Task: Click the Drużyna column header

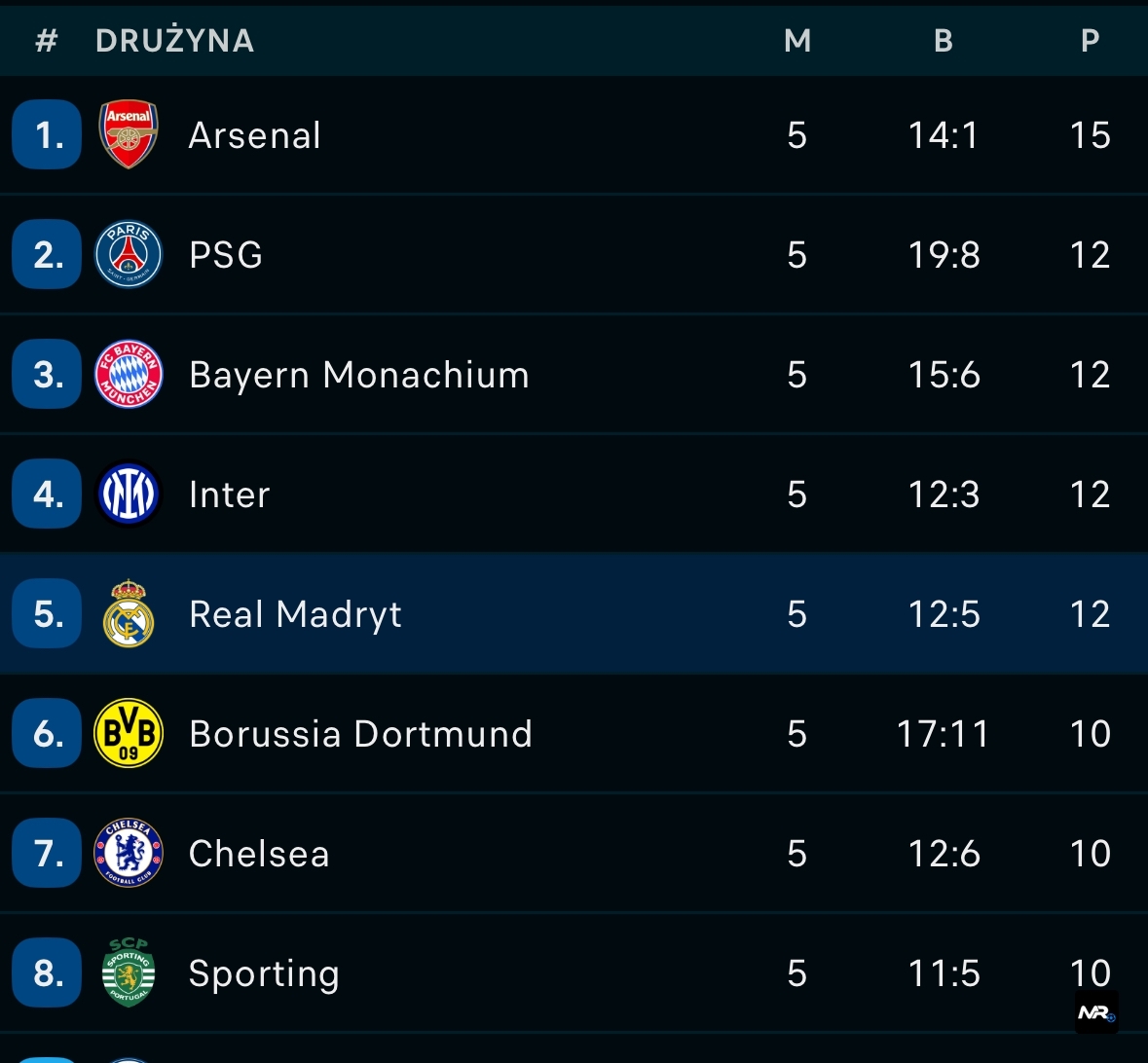Action: [x=175, y=40]
